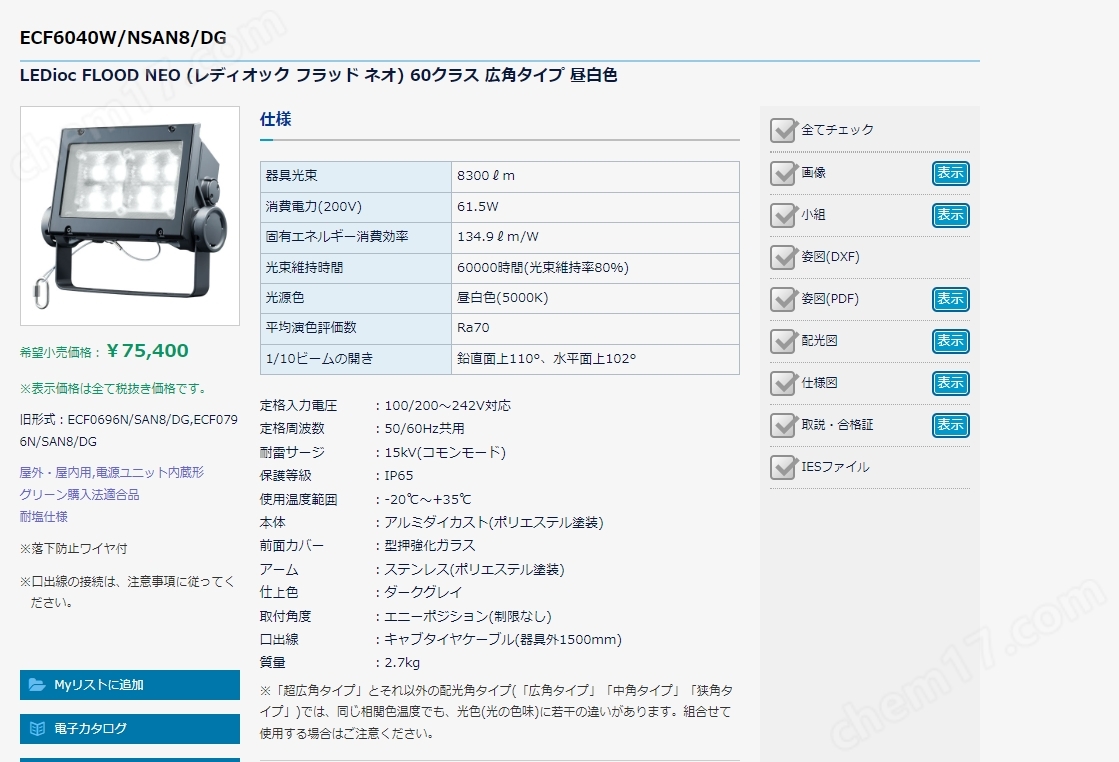
Task: Toggle the 全てチェック checkbox
Action: [783, 130]
